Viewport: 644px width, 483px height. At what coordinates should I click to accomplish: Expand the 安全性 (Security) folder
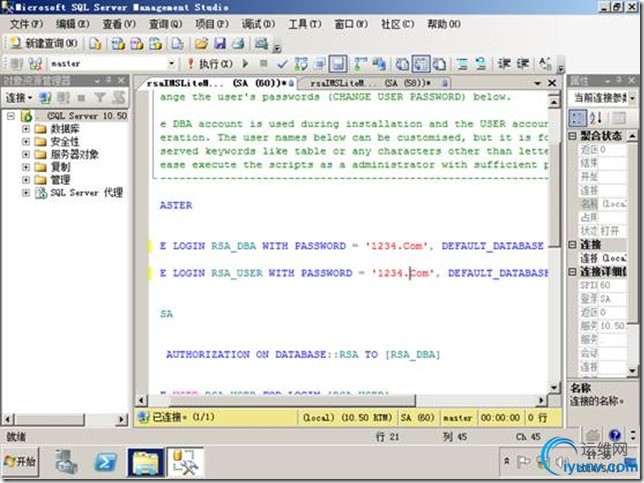tap(25, 142)
